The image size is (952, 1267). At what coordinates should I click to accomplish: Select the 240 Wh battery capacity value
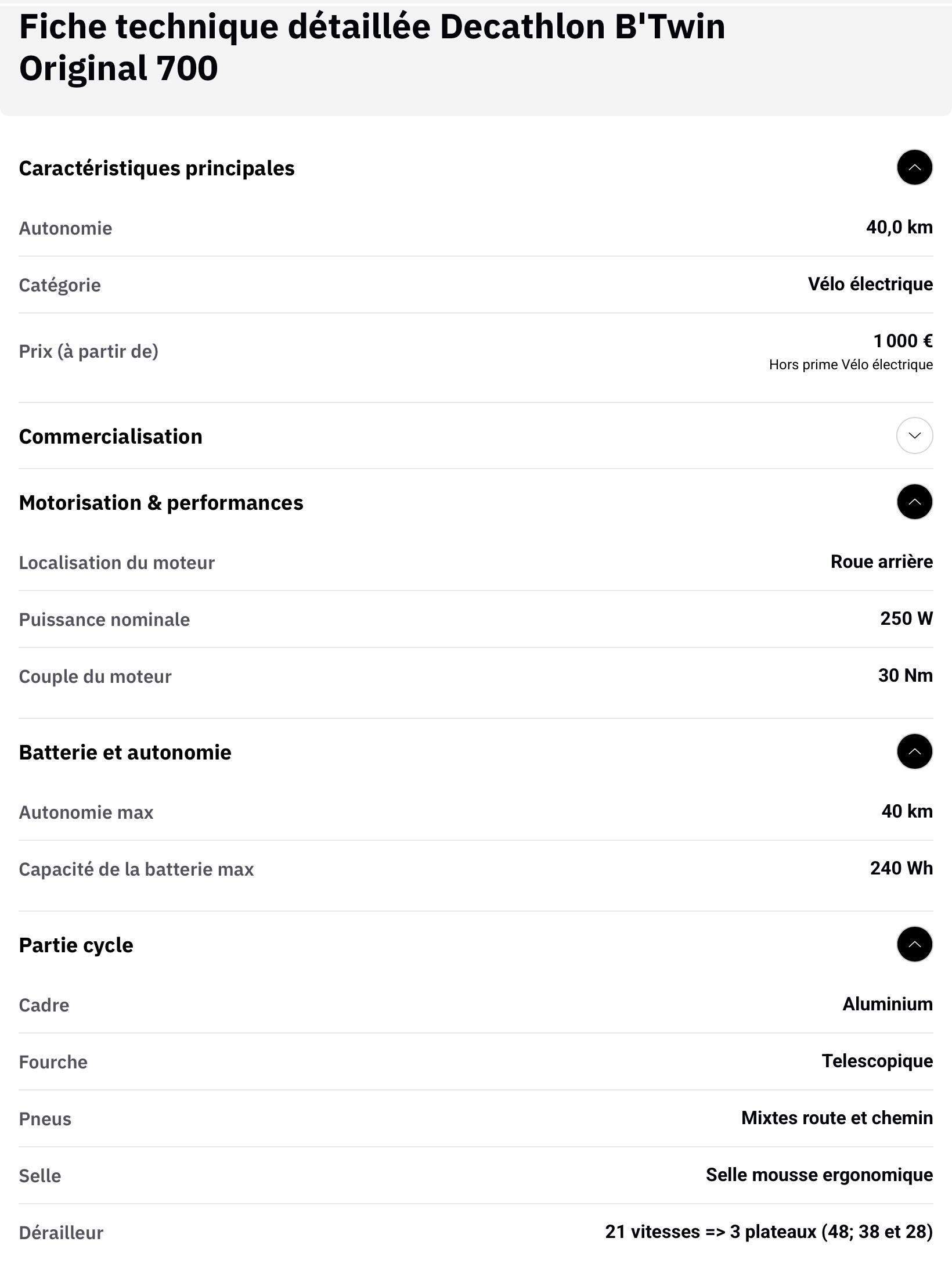[901, 868]
